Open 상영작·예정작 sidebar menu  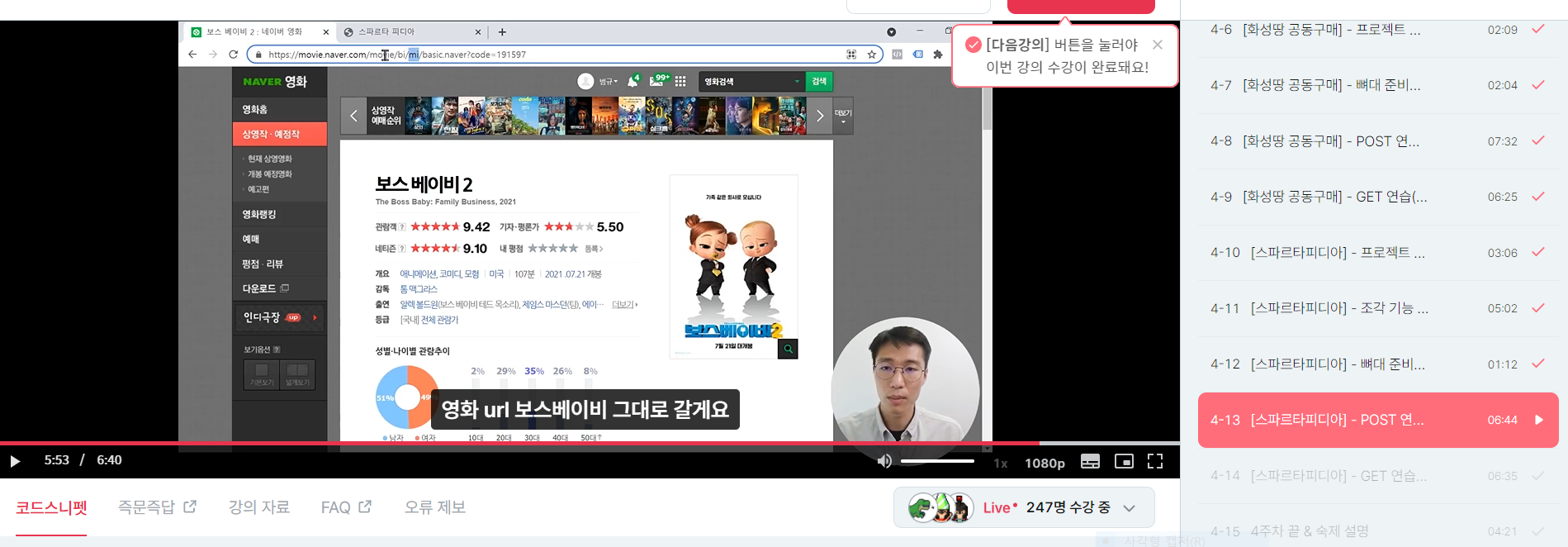pos(280,134)
